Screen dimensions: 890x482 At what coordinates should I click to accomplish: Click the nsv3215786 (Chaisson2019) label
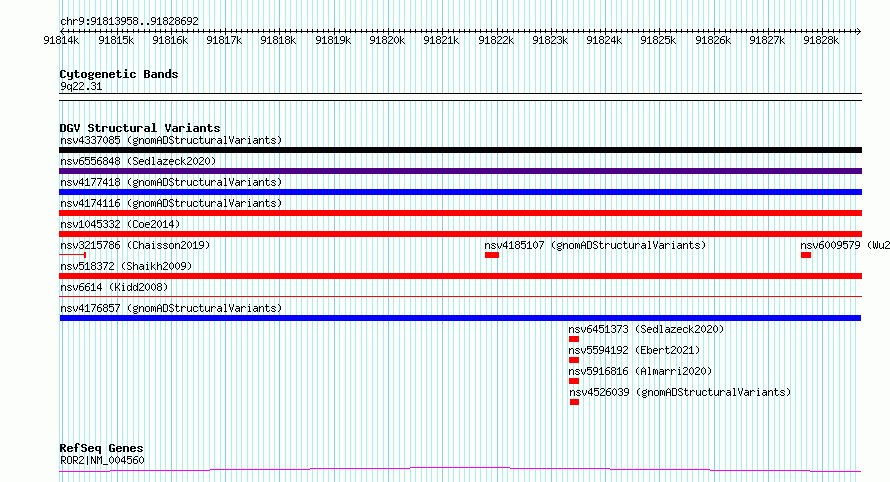pos(135,245)
